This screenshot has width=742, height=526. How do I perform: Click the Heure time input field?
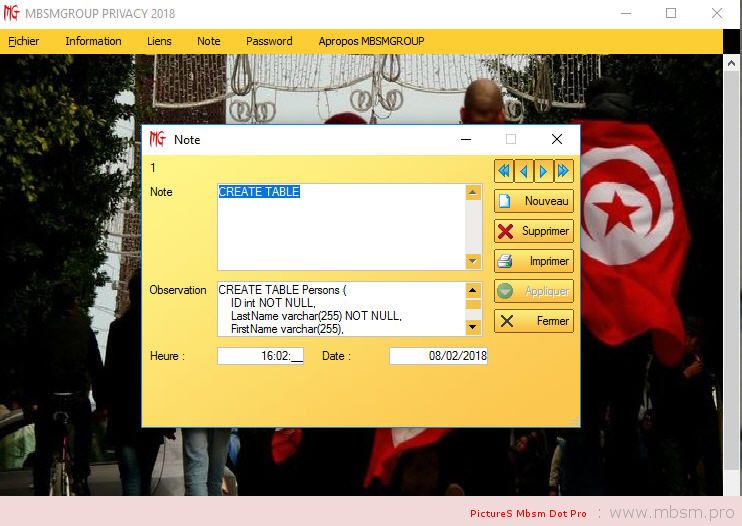[260, 356]
